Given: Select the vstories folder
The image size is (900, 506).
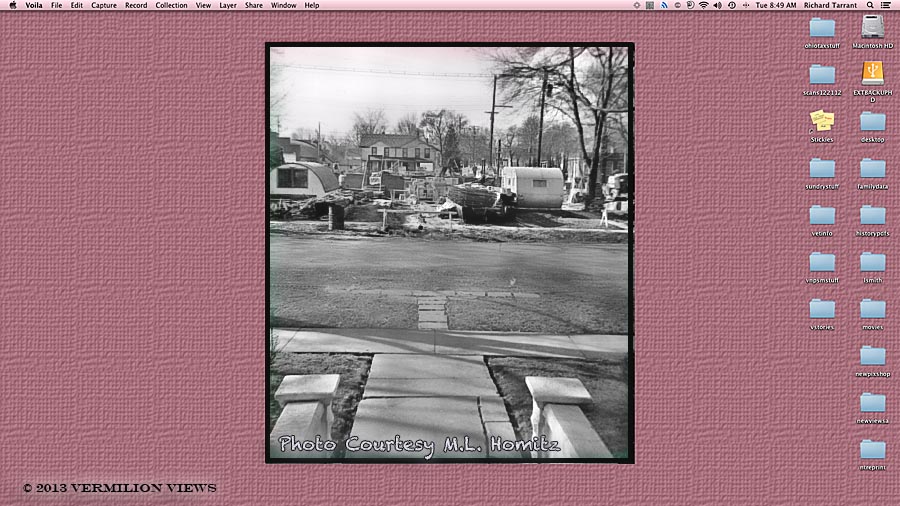Looking at the screenshot, I should [x=822, y=310].
